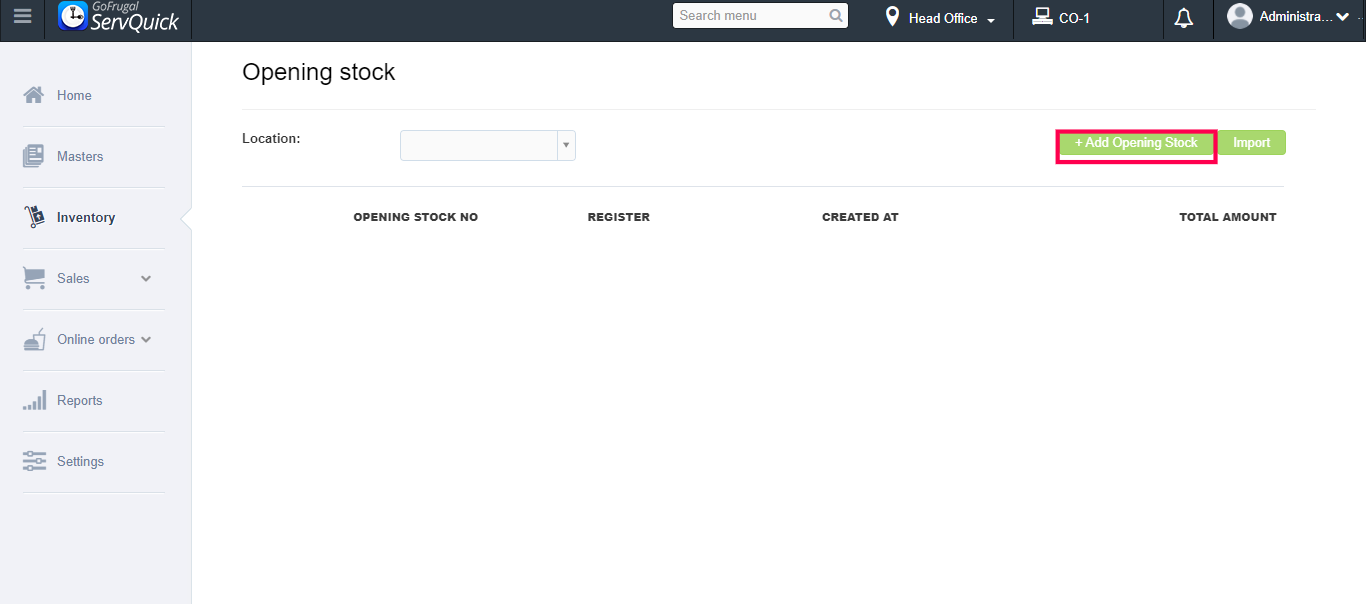This screenshot has width=1366, height=604.
Task: Click the ServQuick logo
Action: click(119, 17)
